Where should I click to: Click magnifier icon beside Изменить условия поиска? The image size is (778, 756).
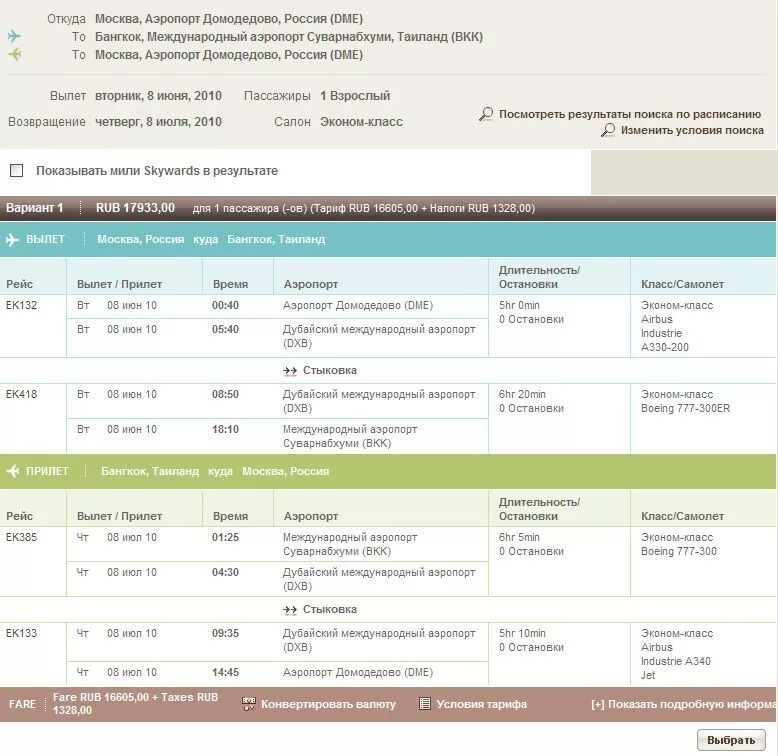(x=608, y=130)
